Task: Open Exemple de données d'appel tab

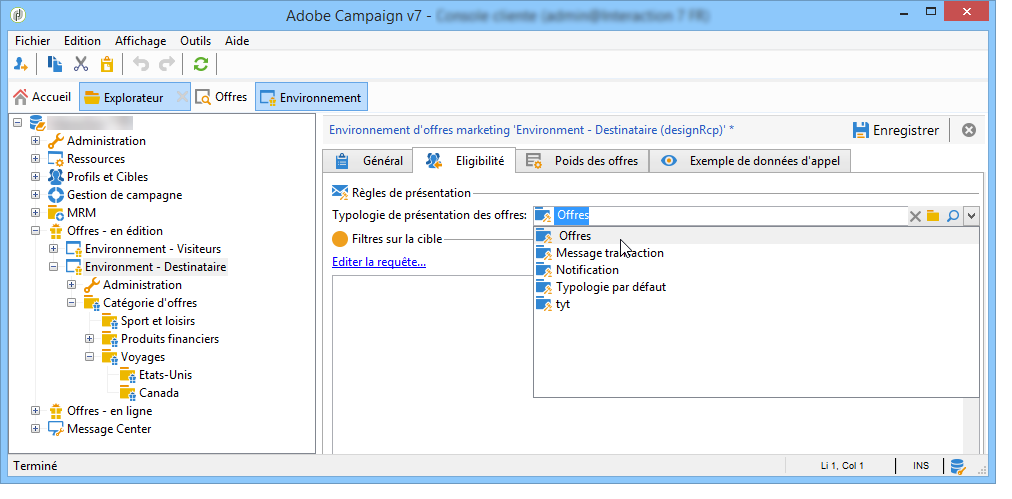Action: coord(750,161)
